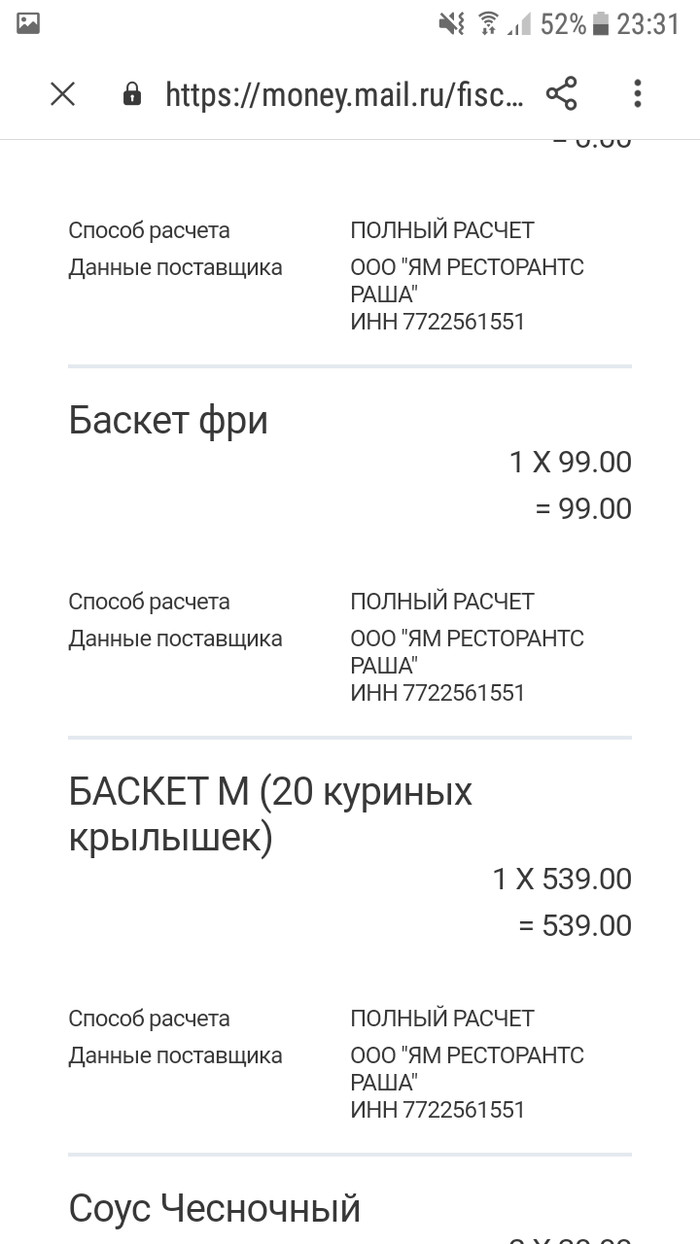This screenshot has width=700, height=1244.
Task: Tap the "1 X 539.00" quantity line
Action: point(562,879)
